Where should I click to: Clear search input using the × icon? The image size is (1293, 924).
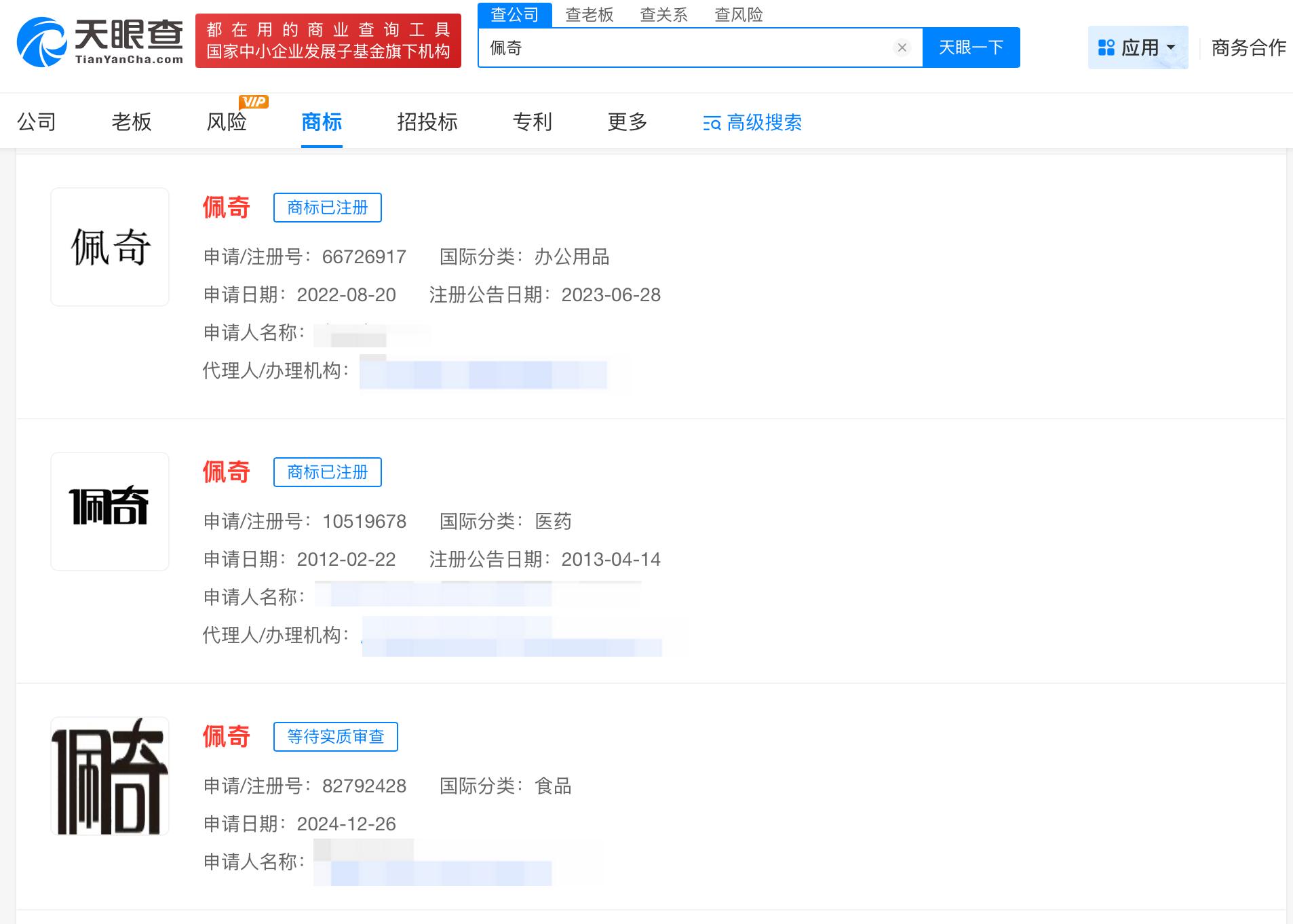[x=902, y=47]
